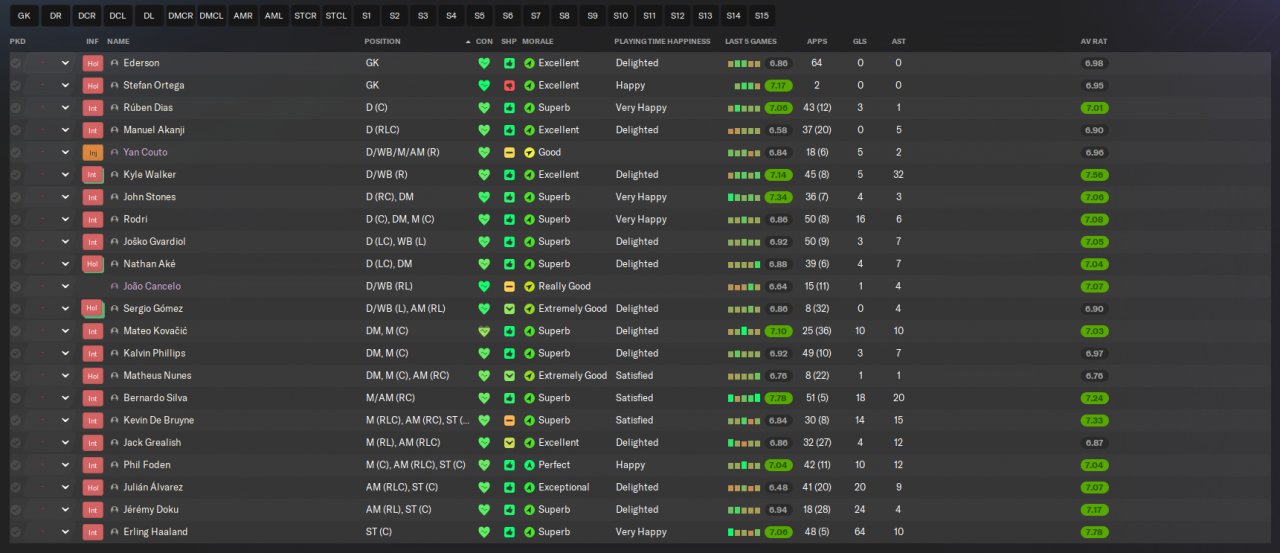This screenshot has height=553, width=1280.
Task: Select the GK position filter
Action: tap(24, 16)
